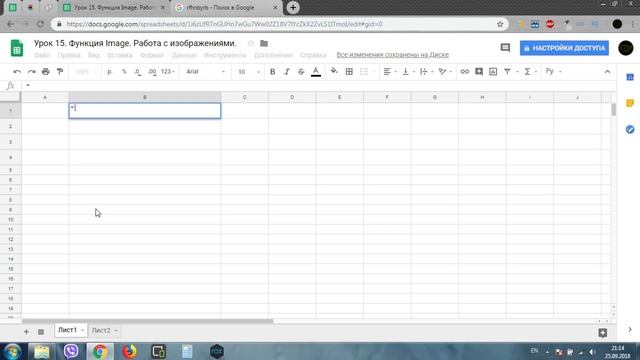This screenshot has width=640, height=360.
Task: Open the comments history
Action: click(505, 48)
